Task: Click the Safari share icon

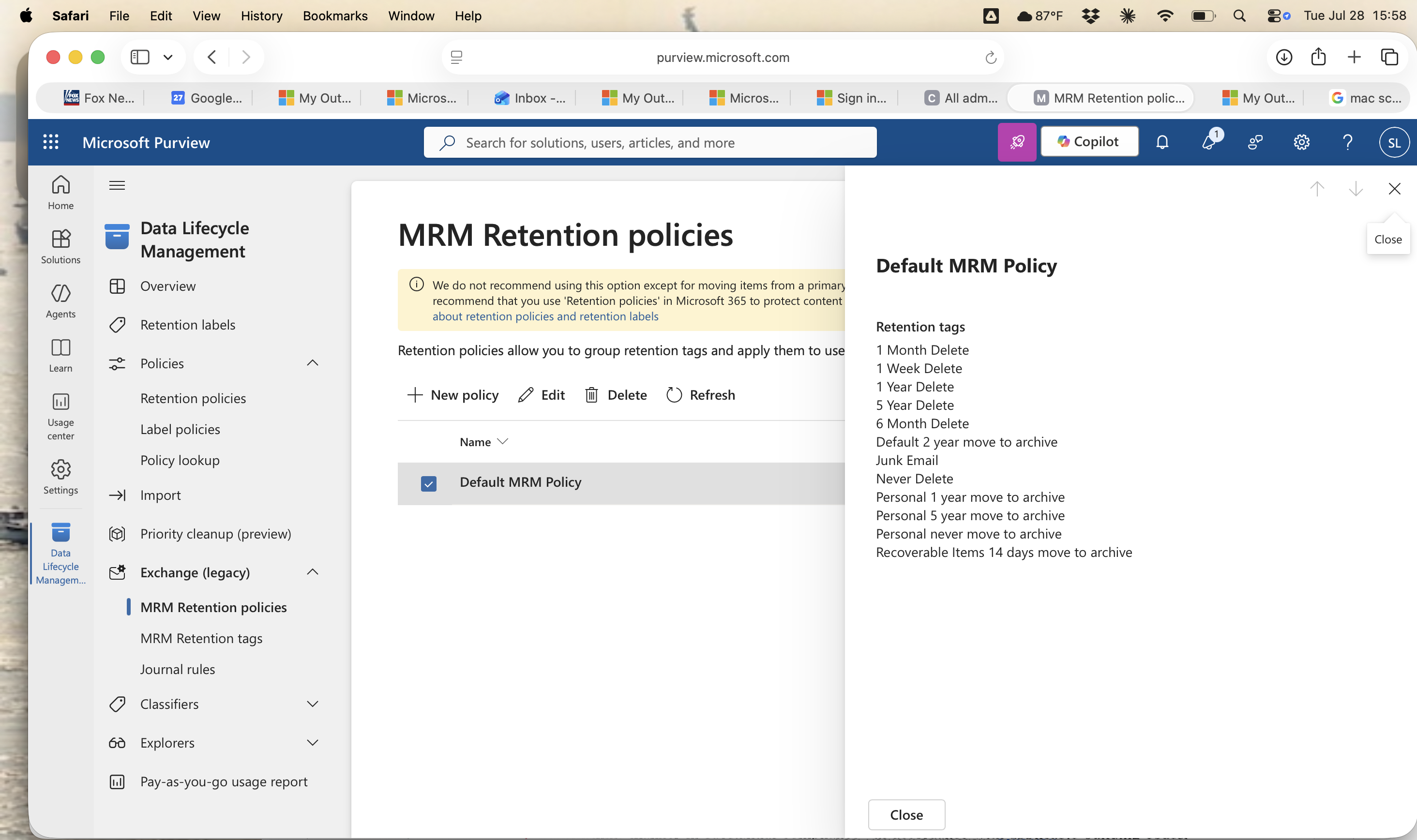Action: pyautogui.click(x=1318, y=57)
